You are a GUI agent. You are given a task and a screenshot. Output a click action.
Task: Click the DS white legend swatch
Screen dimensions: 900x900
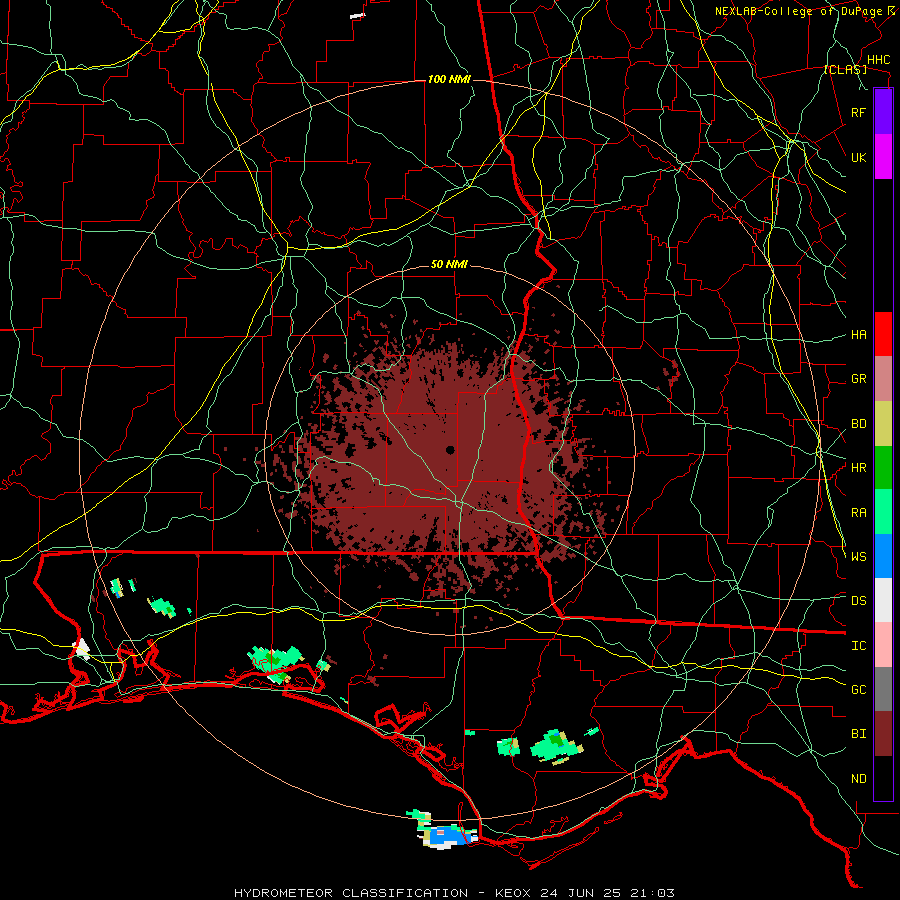tap(883, 600)
